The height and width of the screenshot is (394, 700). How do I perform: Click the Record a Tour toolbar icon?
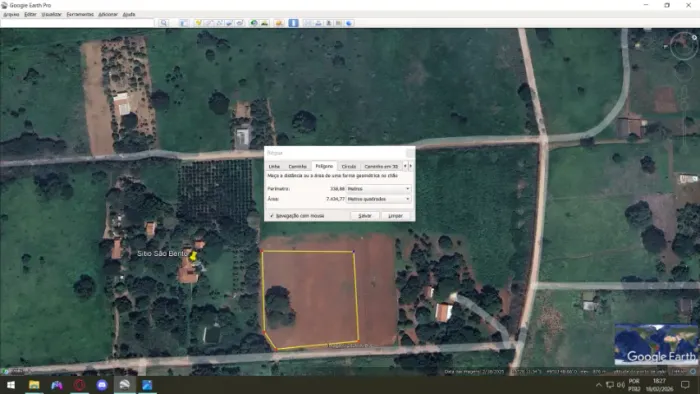click(239, 23)
